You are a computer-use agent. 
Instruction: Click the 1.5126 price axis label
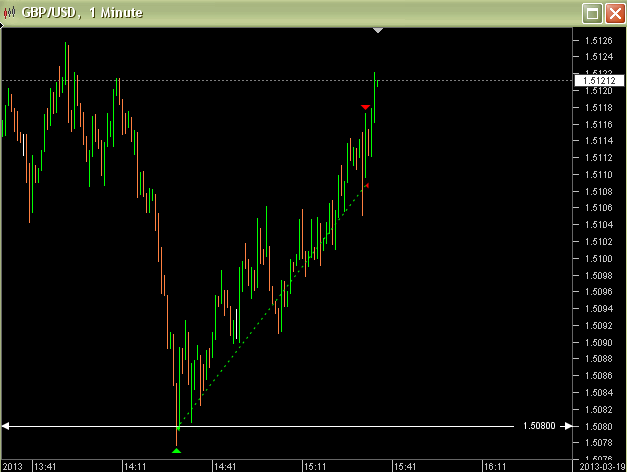[598, 40]
